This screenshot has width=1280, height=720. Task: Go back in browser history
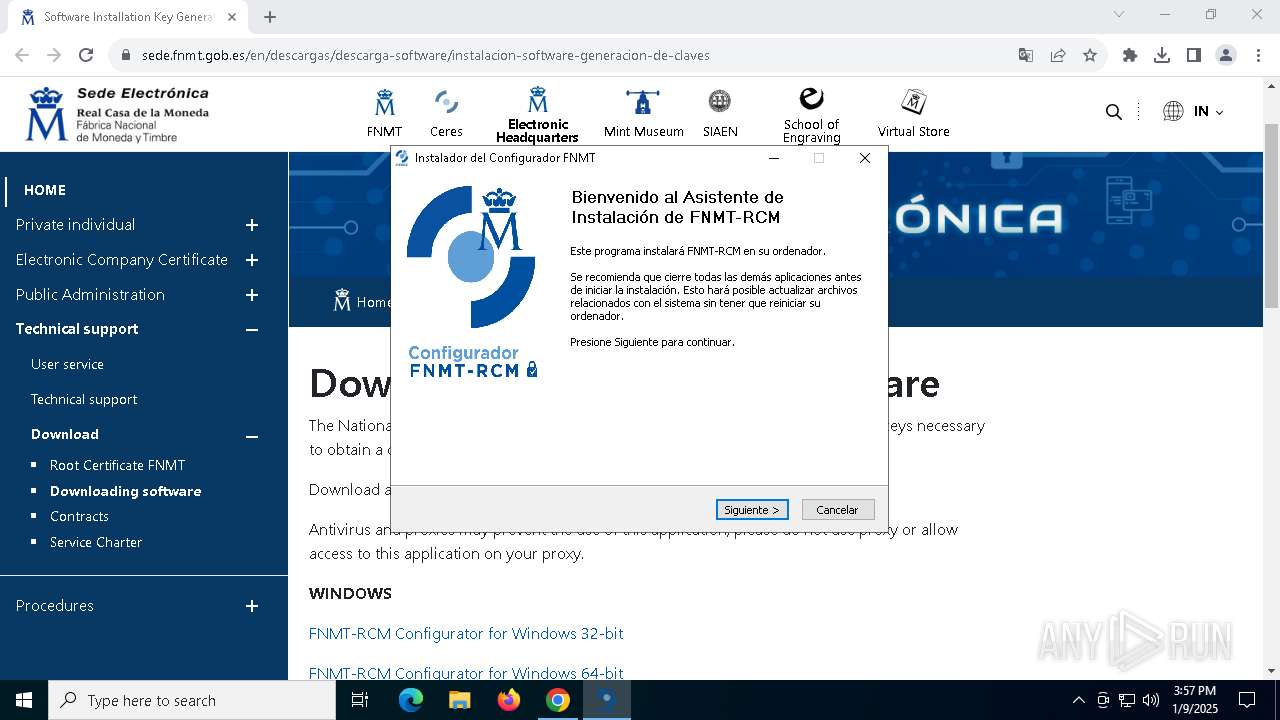click(22, 55)
